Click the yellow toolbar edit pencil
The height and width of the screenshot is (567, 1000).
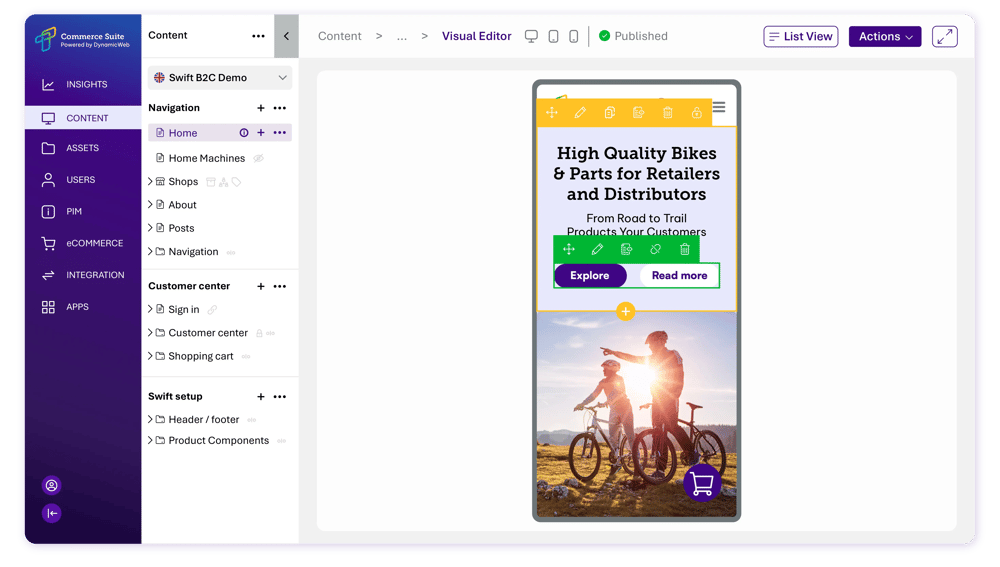[580, 113]
